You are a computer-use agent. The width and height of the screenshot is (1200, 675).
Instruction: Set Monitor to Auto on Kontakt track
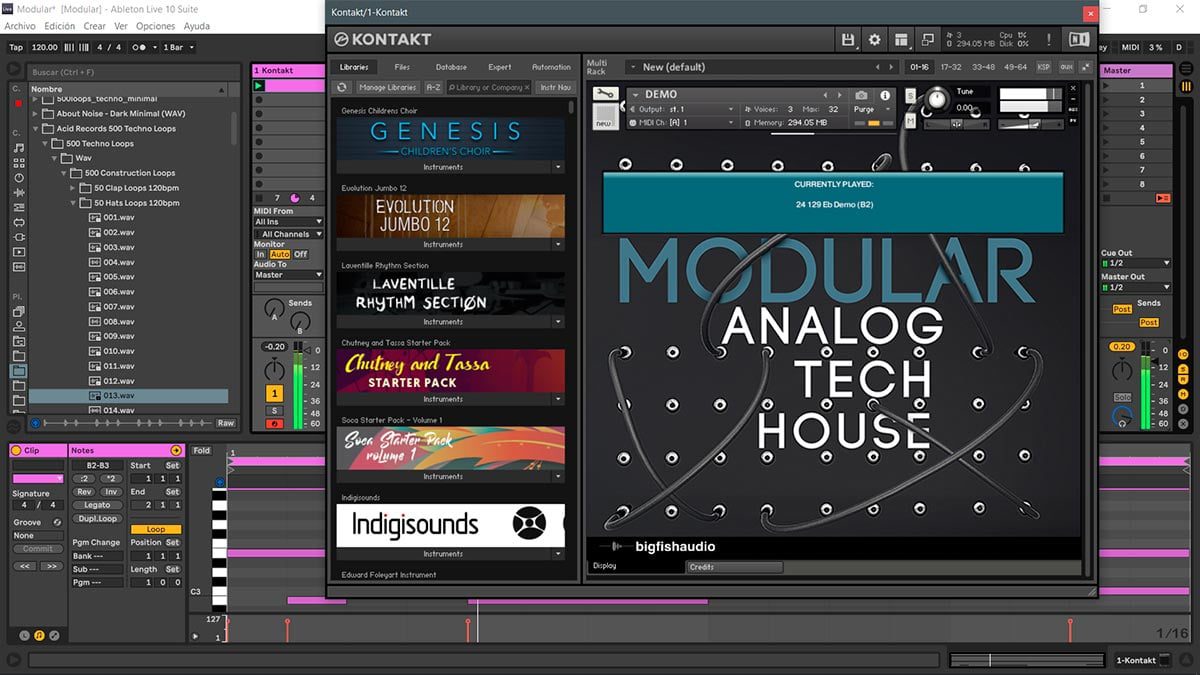(x=280, y=255)
